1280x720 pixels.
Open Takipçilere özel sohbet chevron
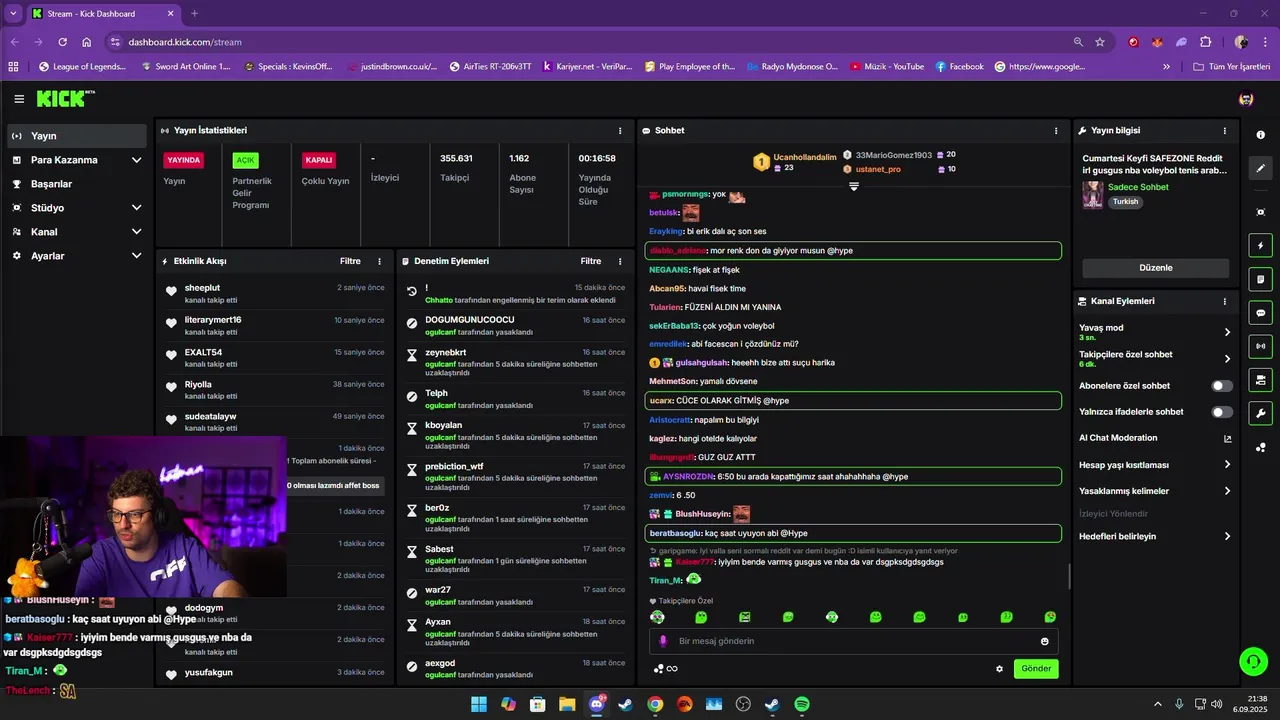pos(1228,359)
